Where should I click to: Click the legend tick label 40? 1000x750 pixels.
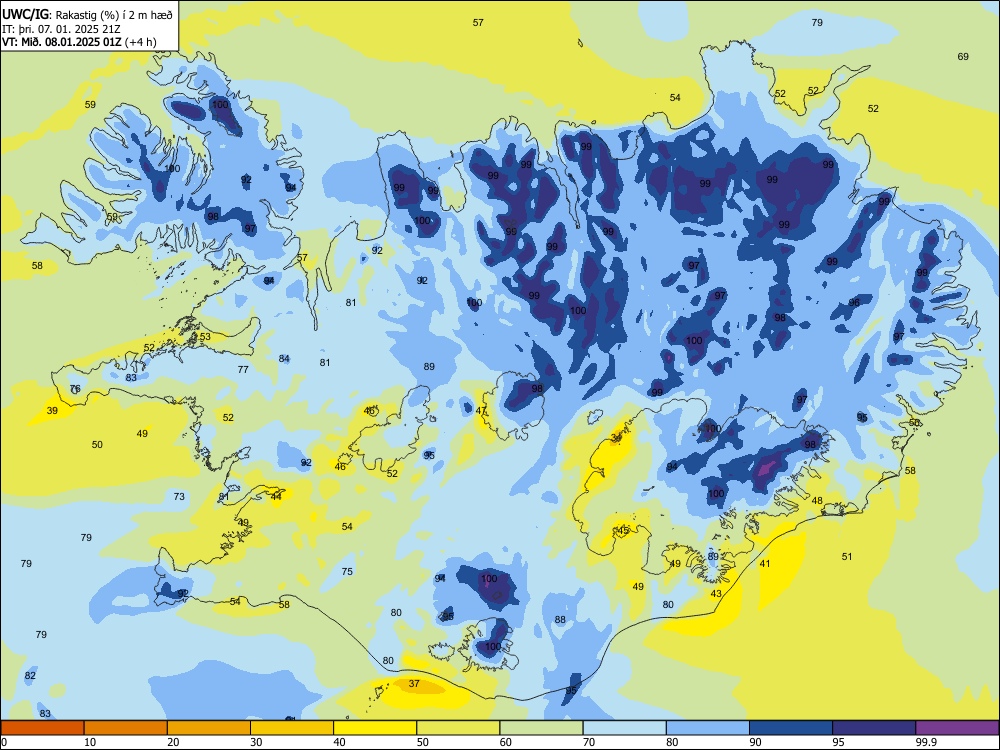[339, 742]
